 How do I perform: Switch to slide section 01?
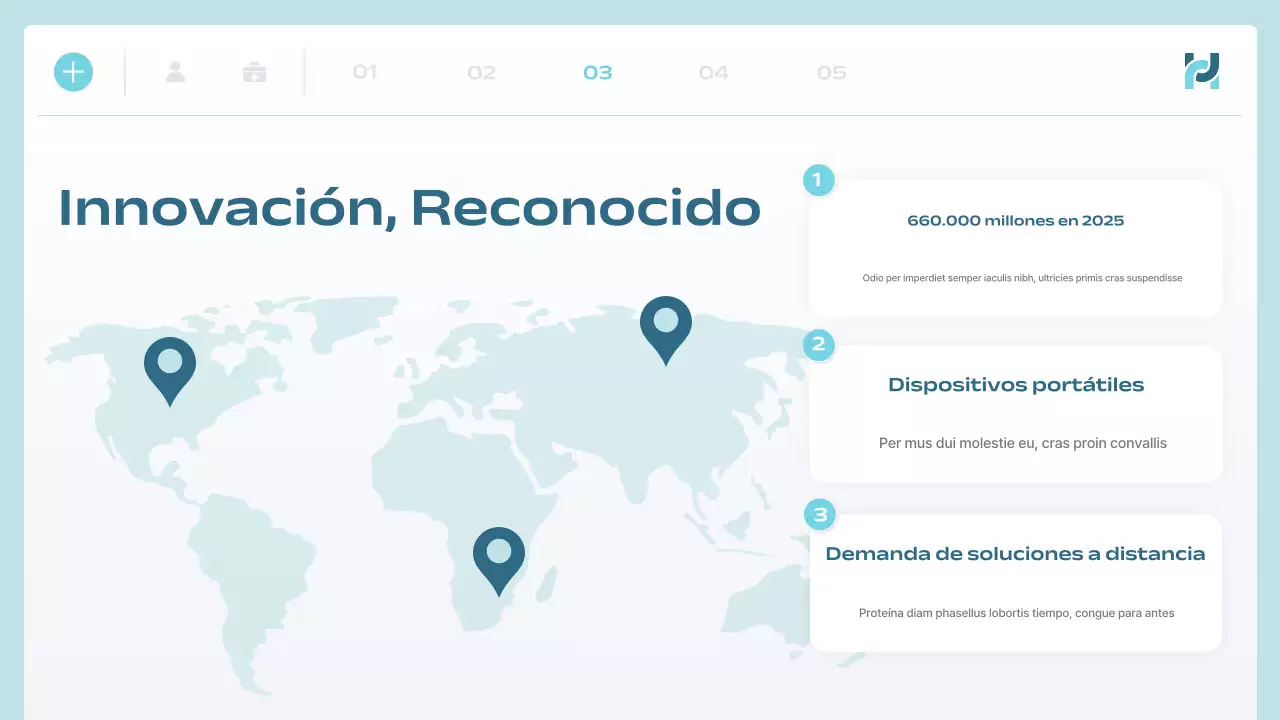[x=365, y=71]
